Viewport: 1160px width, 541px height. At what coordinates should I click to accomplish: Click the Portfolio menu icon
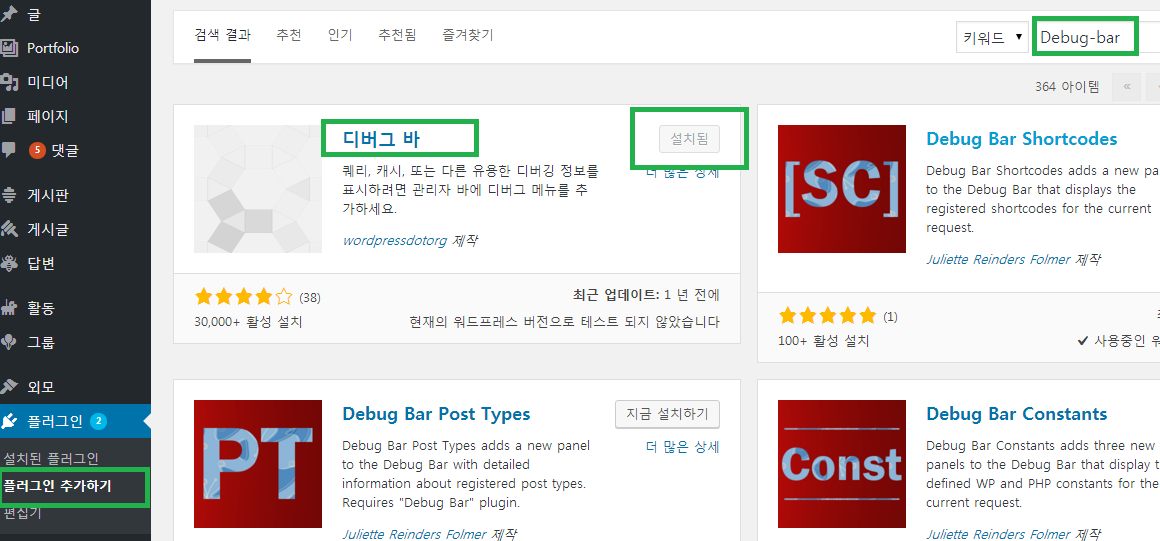click(8, 48)
